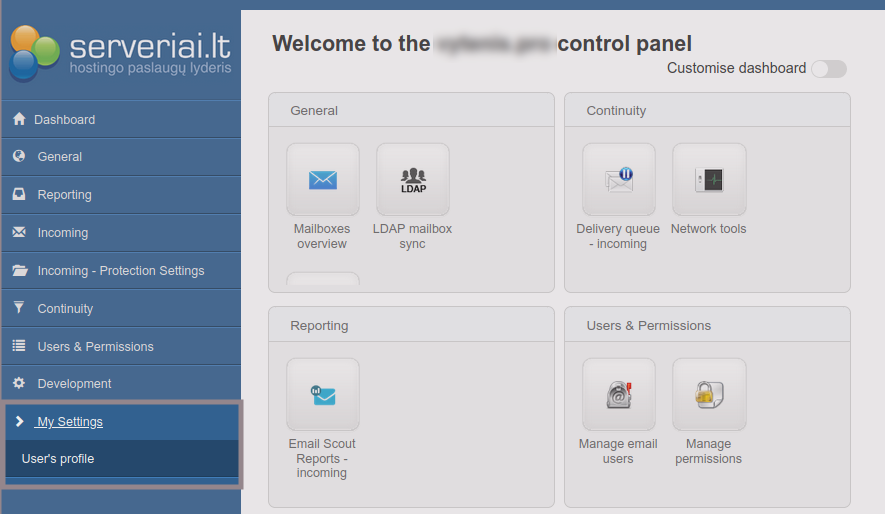Open the Continuity sidebar menu

[65, 309]
